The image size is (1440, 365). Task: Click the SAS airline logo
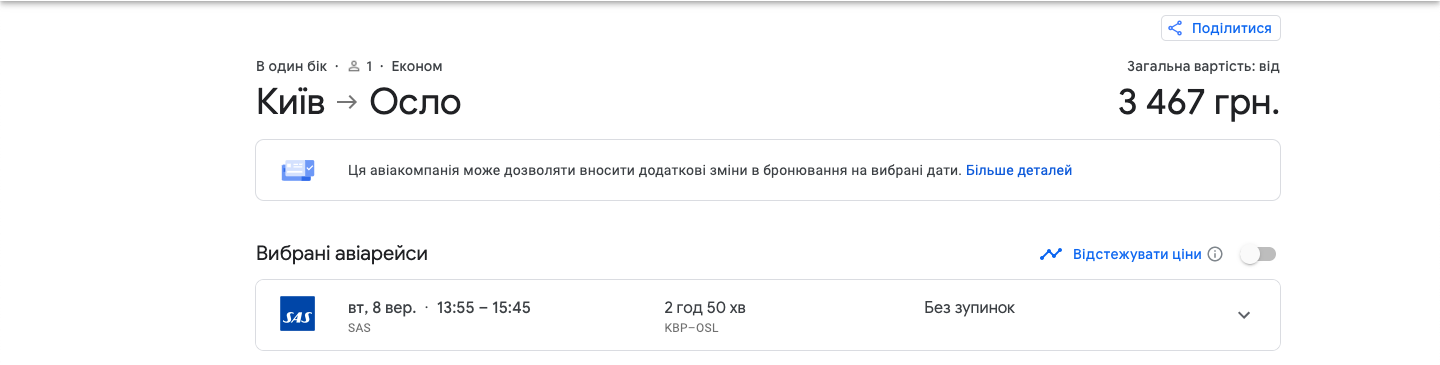coord(298,315)
